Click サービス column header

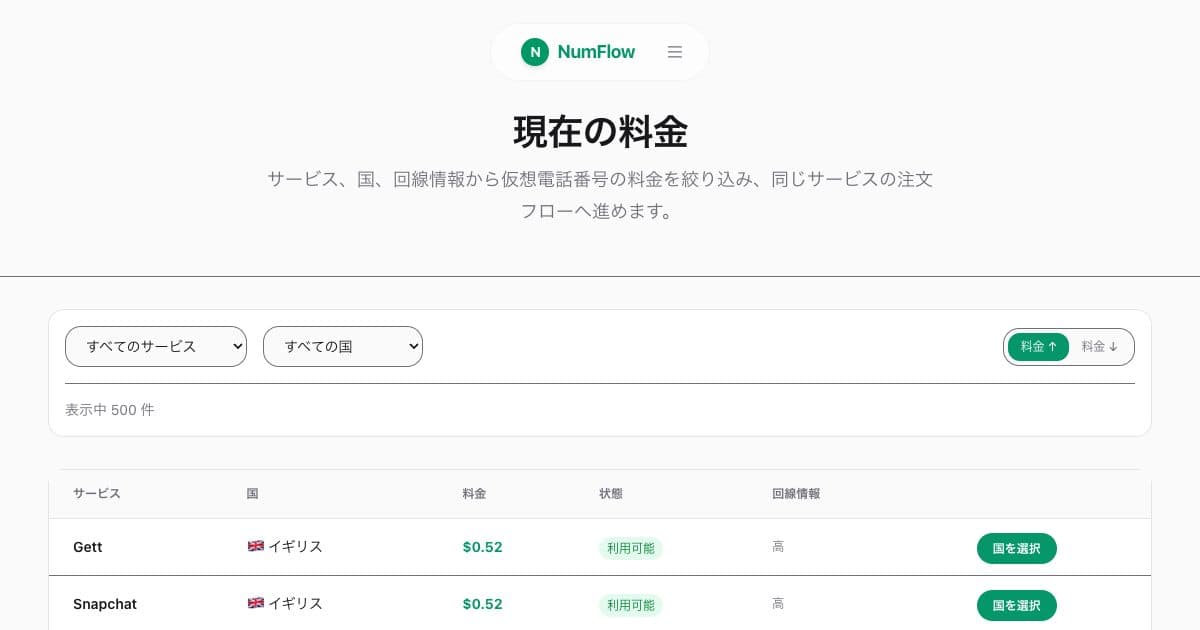click(x=97, y=494)
